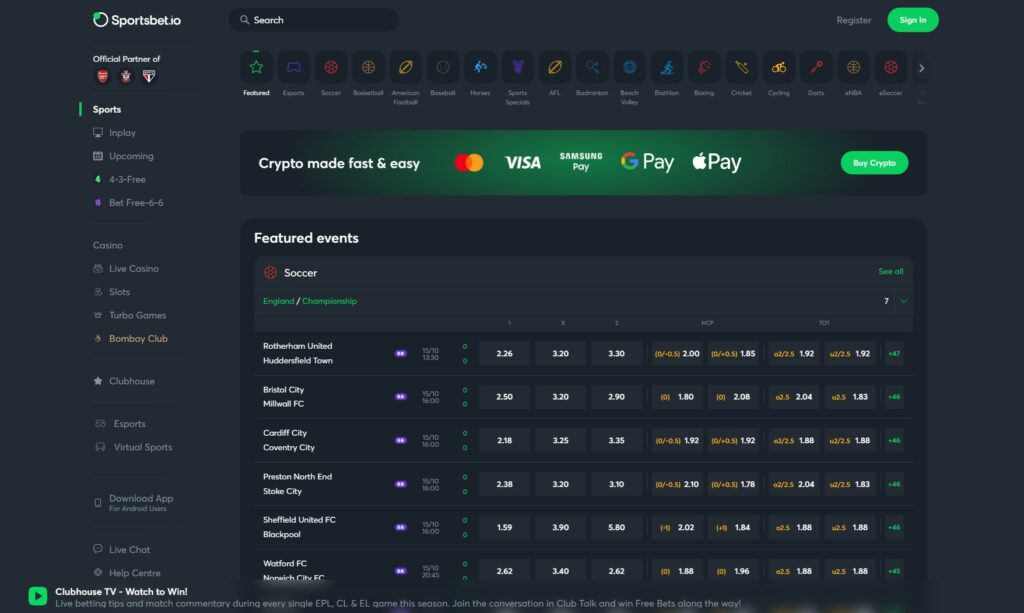Open the eSoccer category icon

(x=891, y=67)
